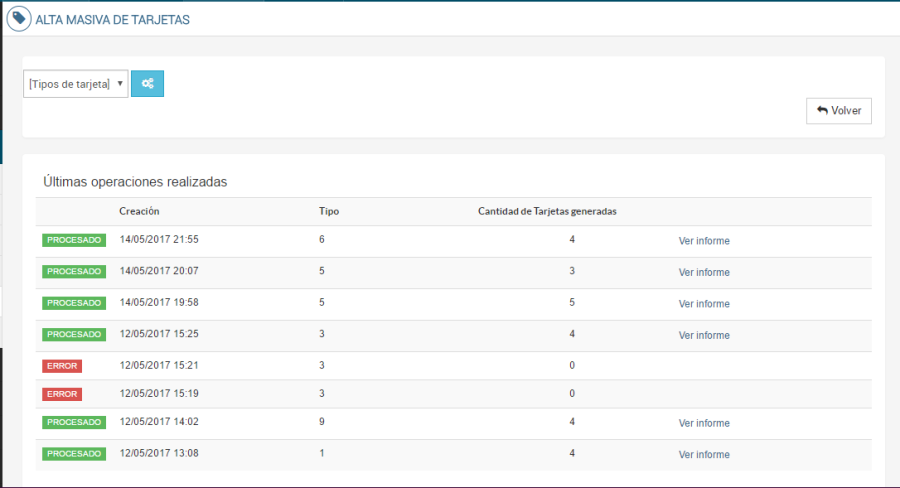Click PROCESADO badge of 14/05/2017 21:55 row
The image size is (900, 488).
(74, 241)
